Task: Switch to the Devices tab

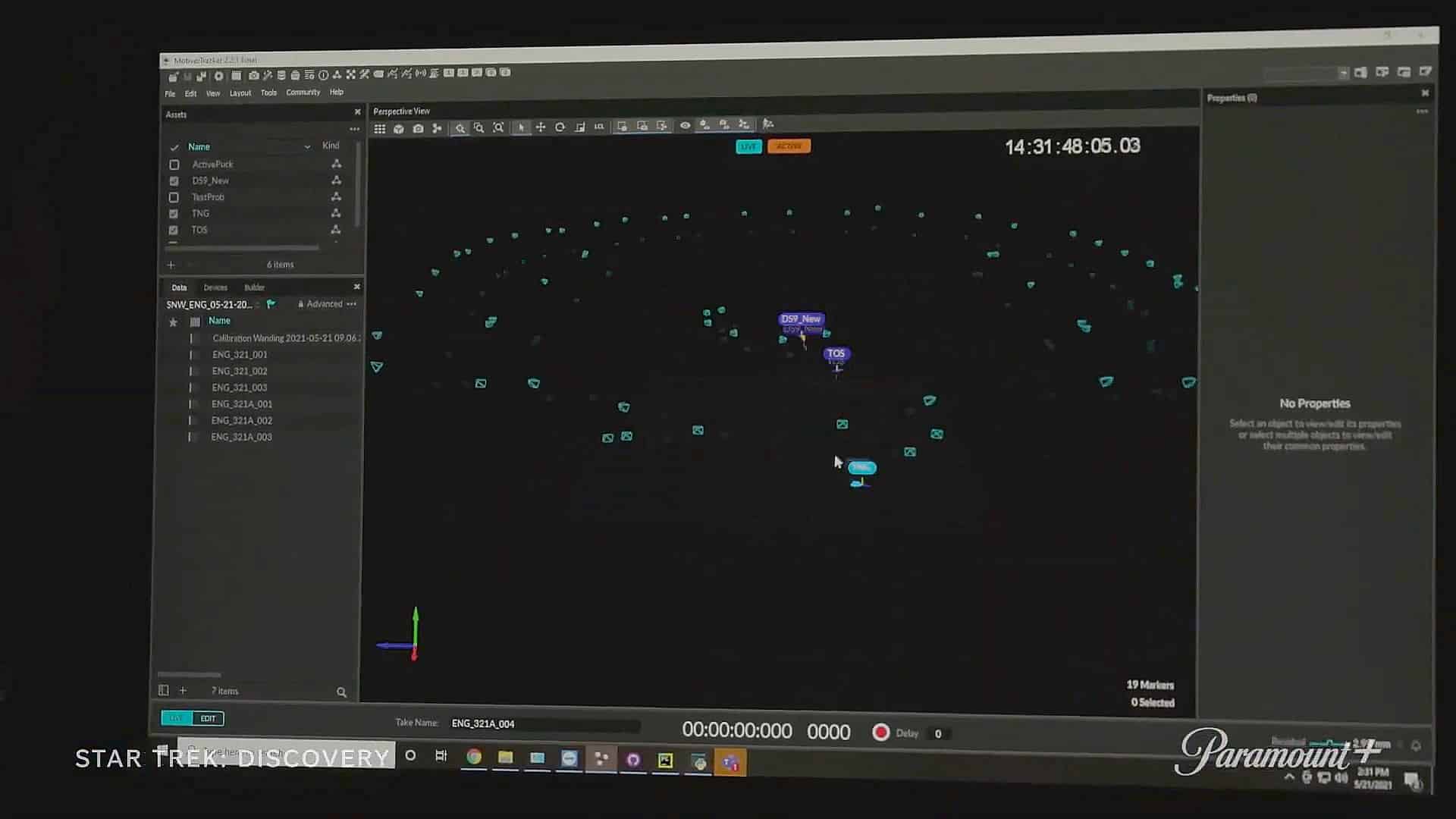Action: 215,287
